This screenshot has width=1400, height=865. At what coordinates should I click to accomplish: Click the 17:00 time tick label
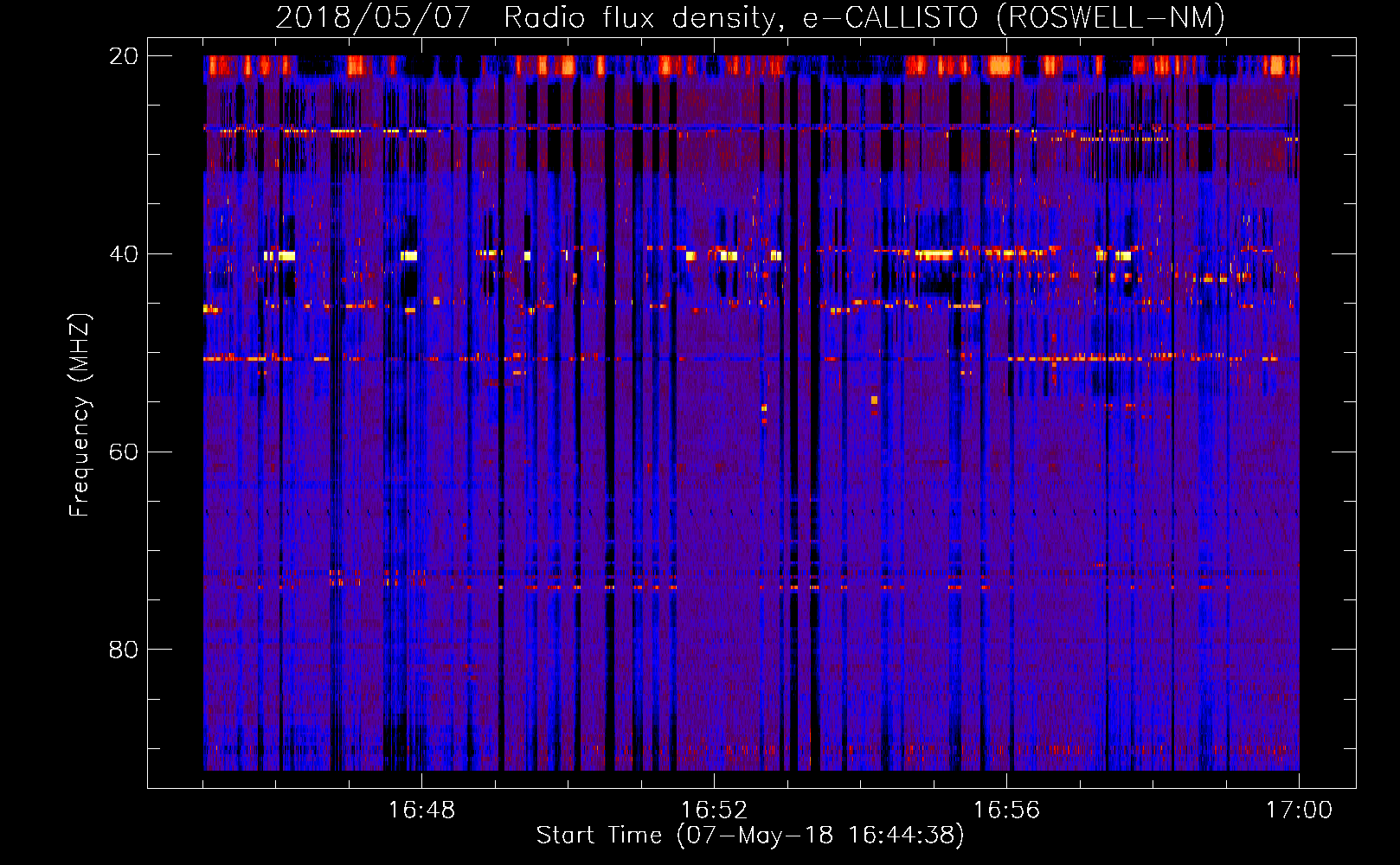1299,811
